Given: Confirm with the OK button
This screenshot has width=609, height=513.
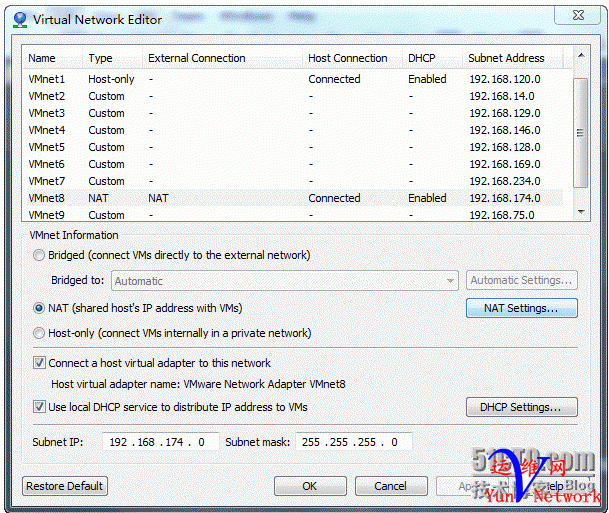Looking at the screenshot, I should pos(310,486).
